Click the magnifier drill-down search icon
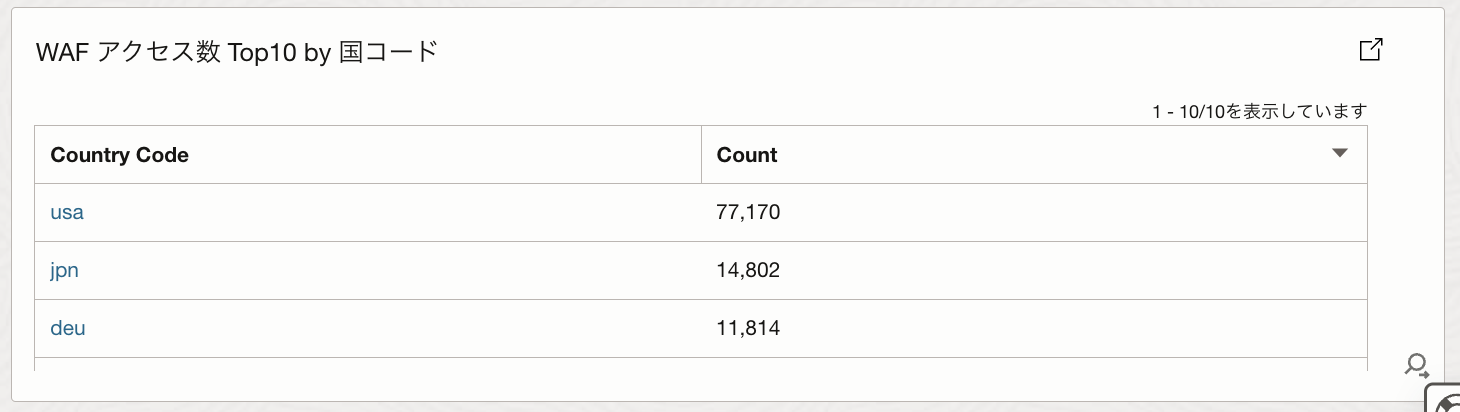This screenshot has height=412, width=1460. [1416, 365]
